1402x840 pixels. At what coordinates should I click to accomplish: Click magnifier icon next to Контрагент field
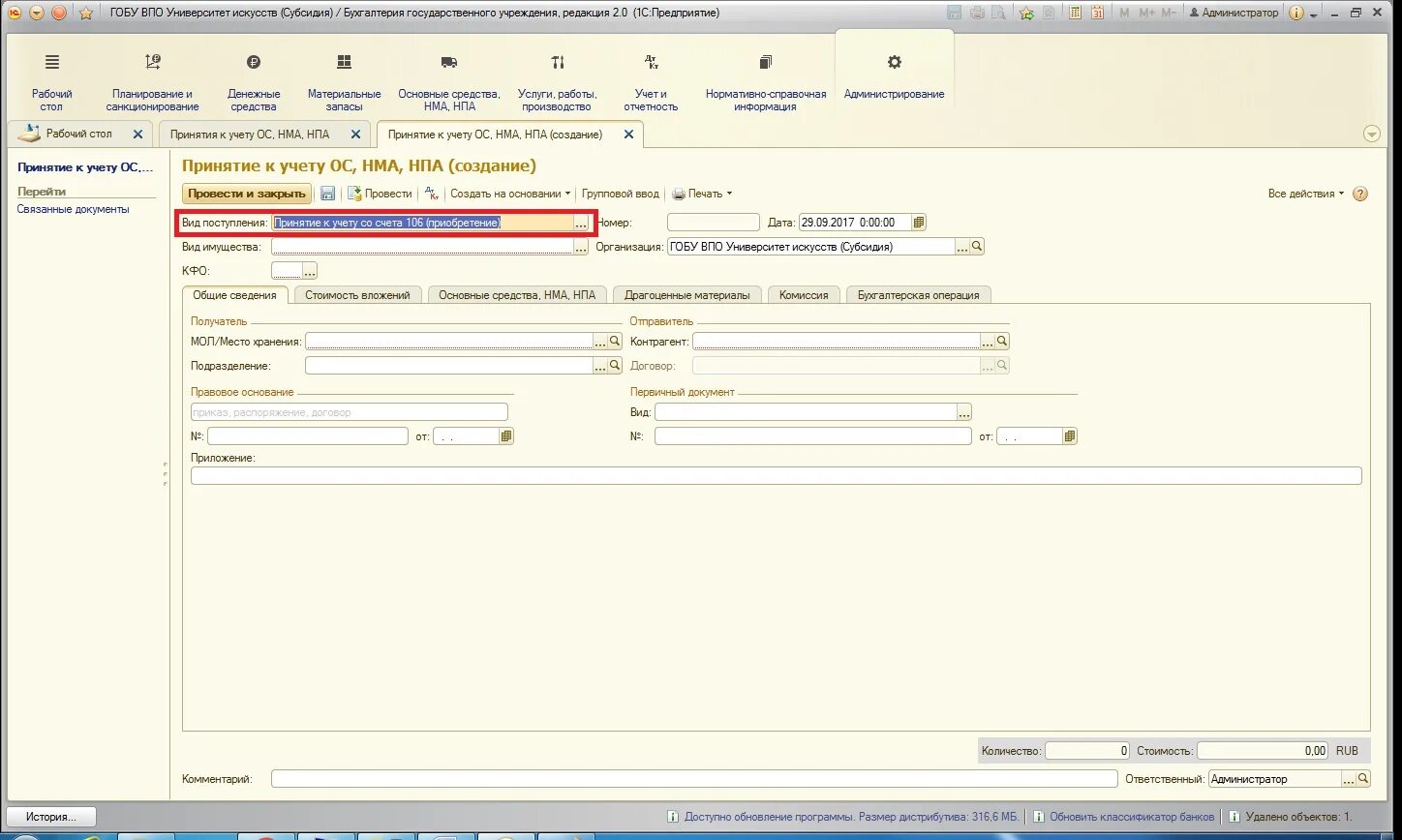point(1002,342)
